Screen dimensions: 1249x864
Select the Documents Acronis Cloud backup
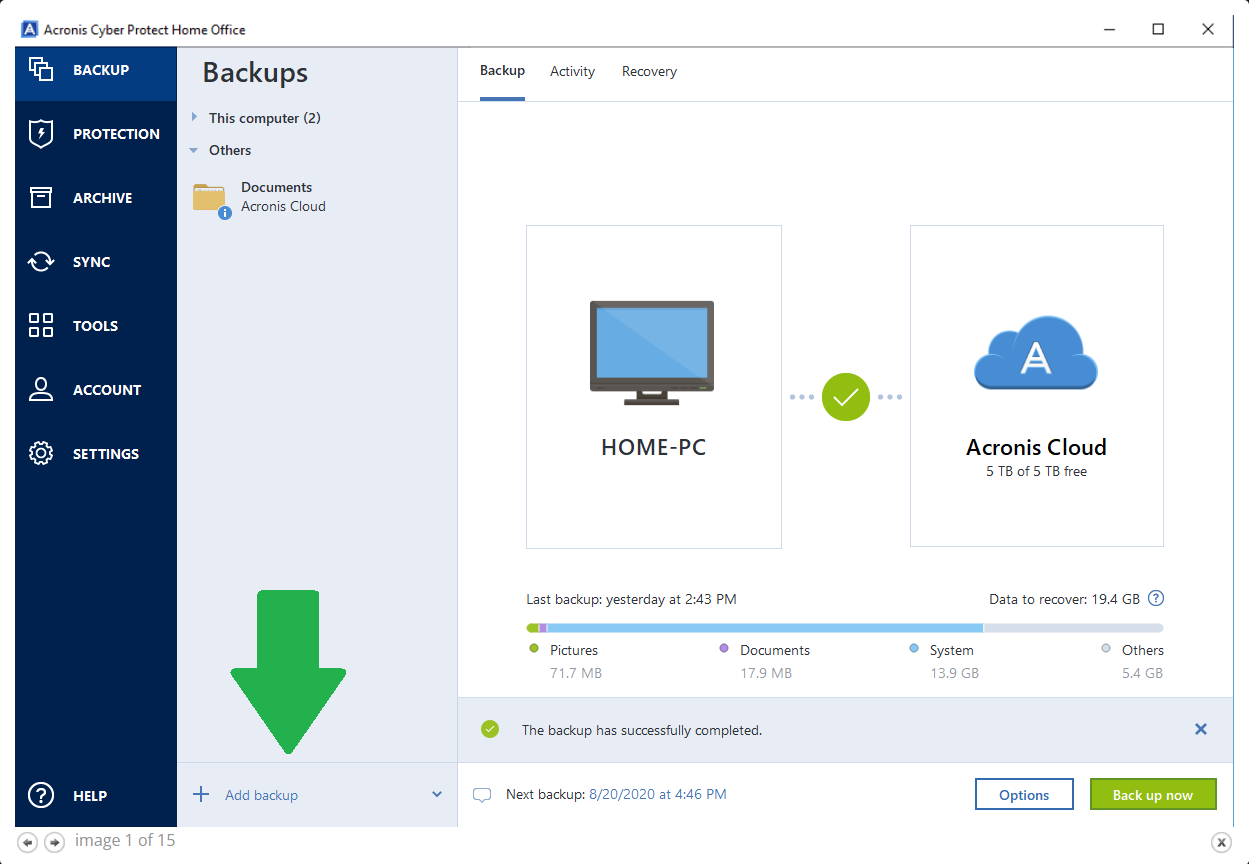[317, 197]
